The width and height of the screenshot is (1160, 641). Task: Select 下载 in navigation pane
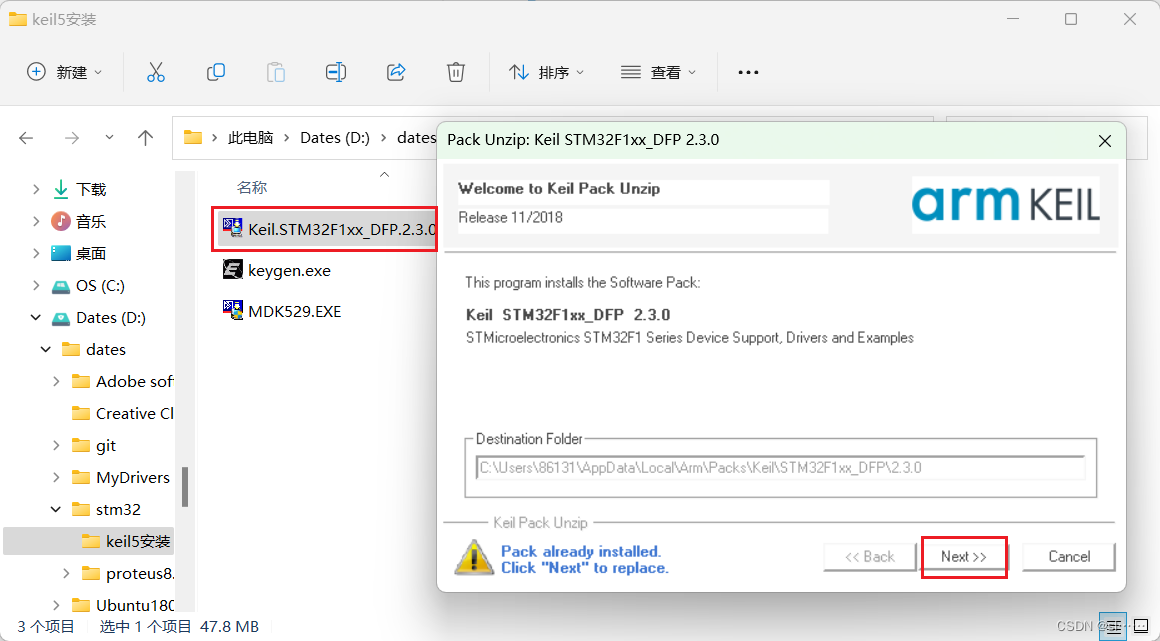(91, 189)
